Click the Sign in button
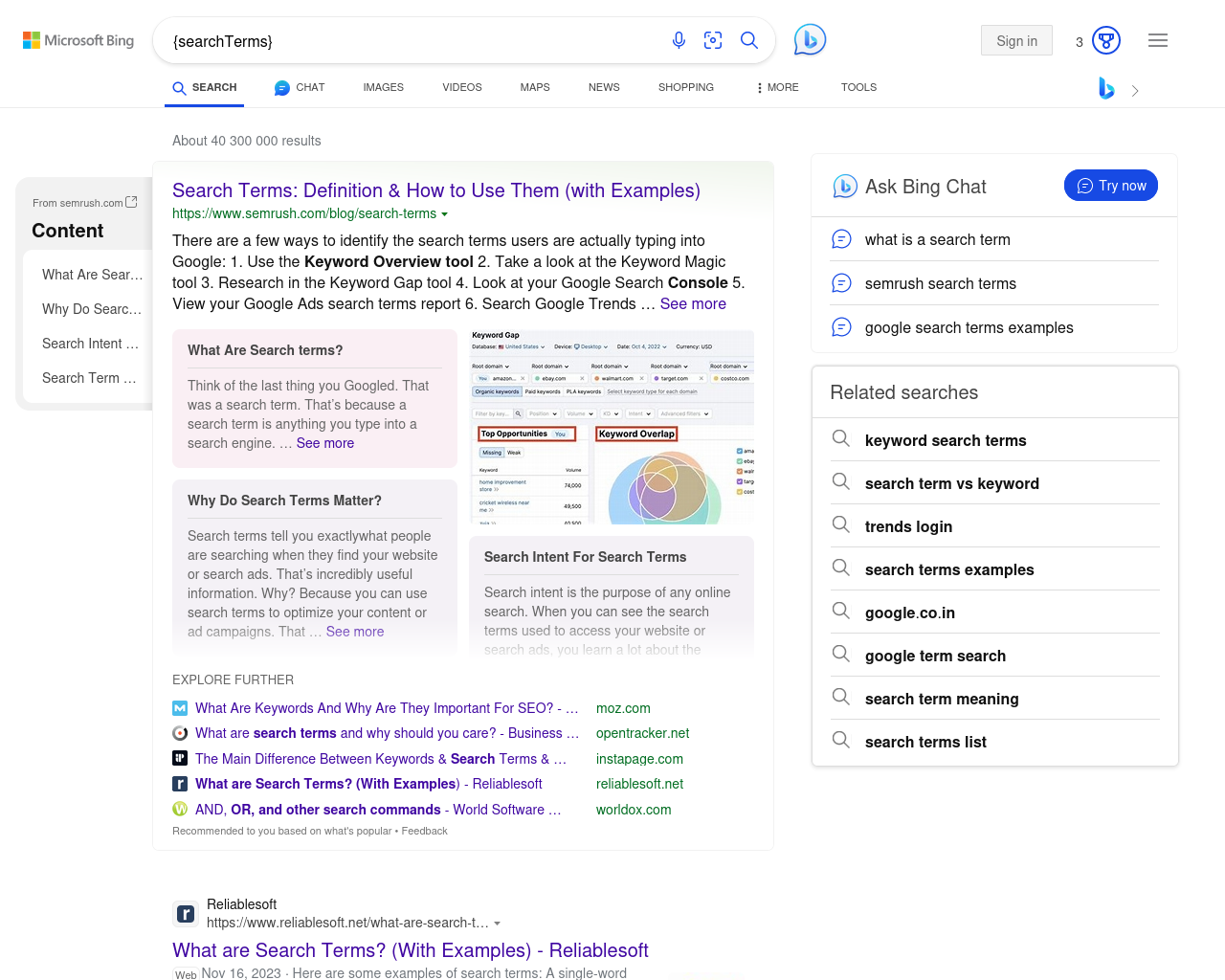 (x=1016, y=40)
